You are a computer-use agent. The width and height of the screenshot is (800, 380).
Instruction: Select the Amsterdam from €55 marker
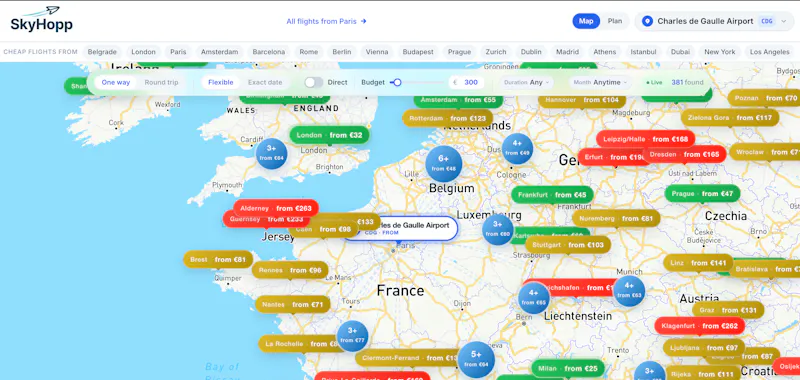pos(458,99)
